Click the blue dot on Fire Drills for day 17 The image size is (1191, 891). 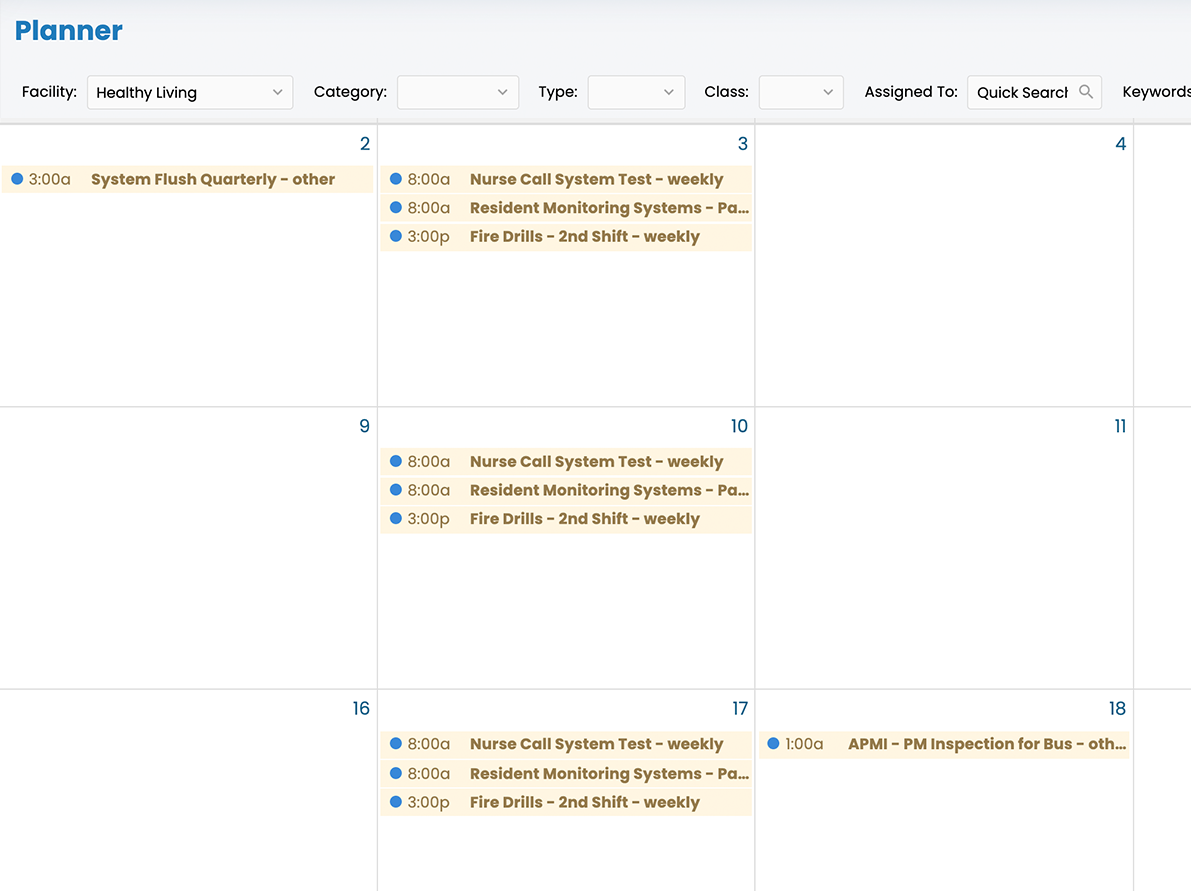coord(394,802)
